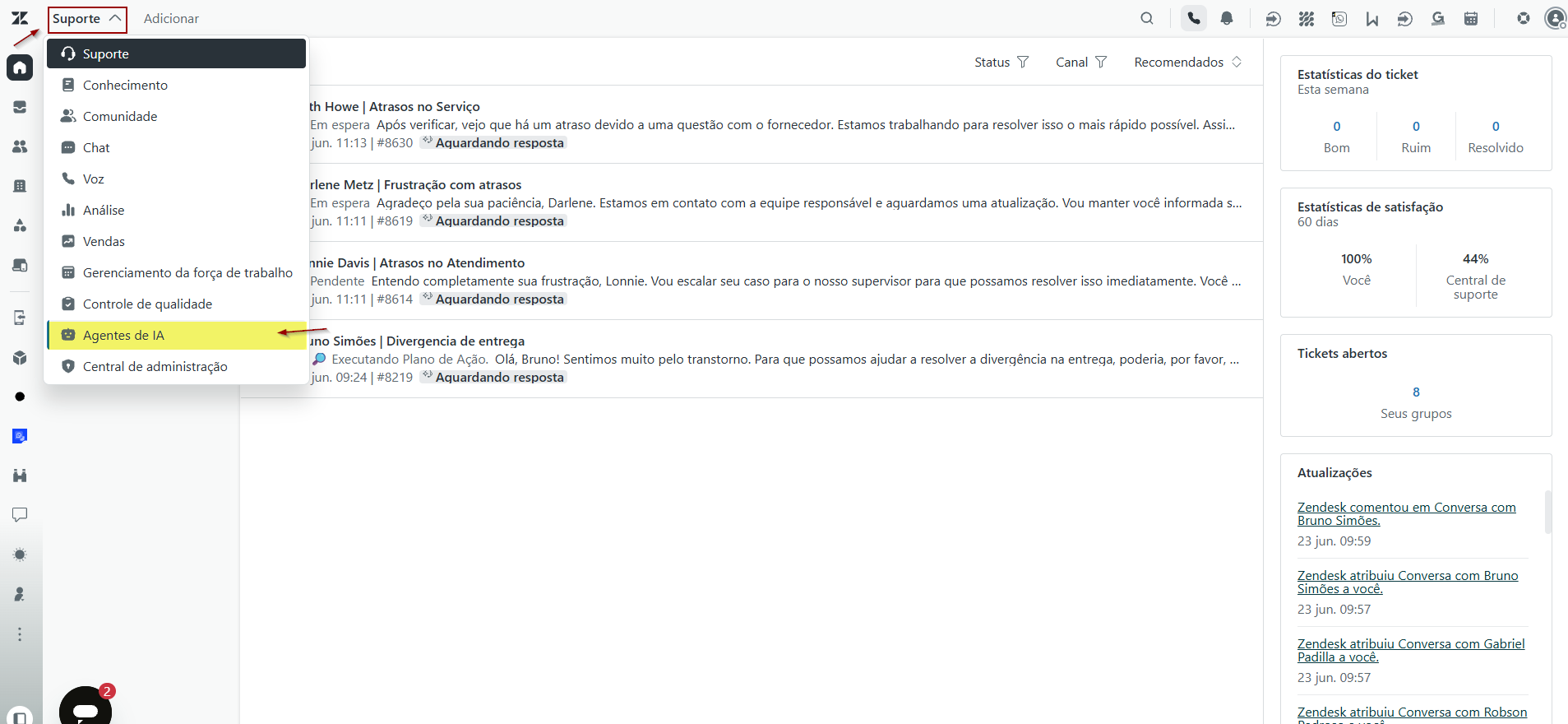The image size is (1568, 724).
Task: Select Voz in product menu
Action: tap(176, 179)
